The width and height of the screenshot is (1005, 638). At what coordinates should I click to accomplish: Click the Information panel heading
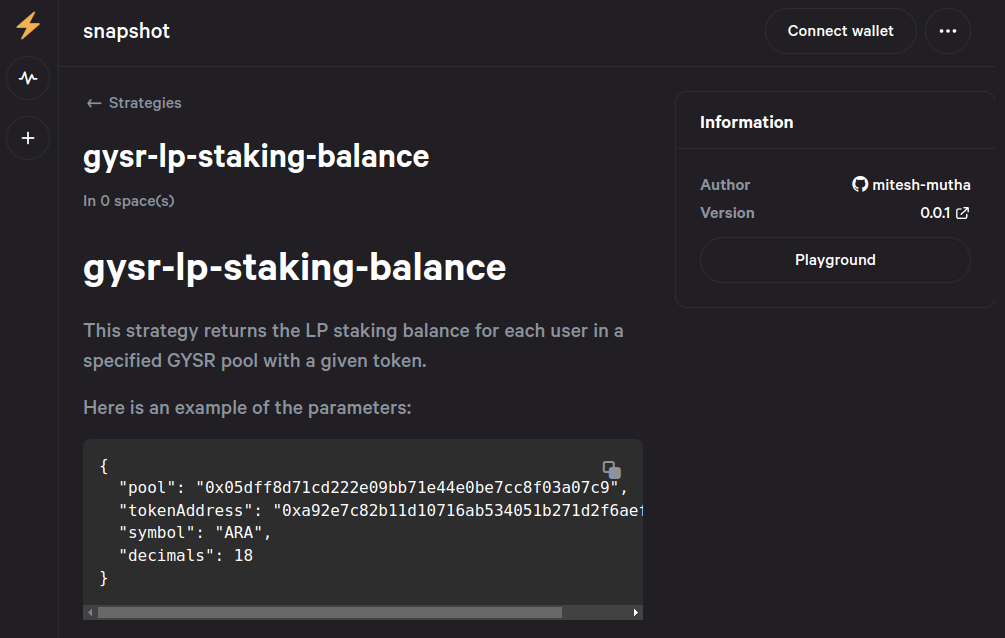coord(747,122)
